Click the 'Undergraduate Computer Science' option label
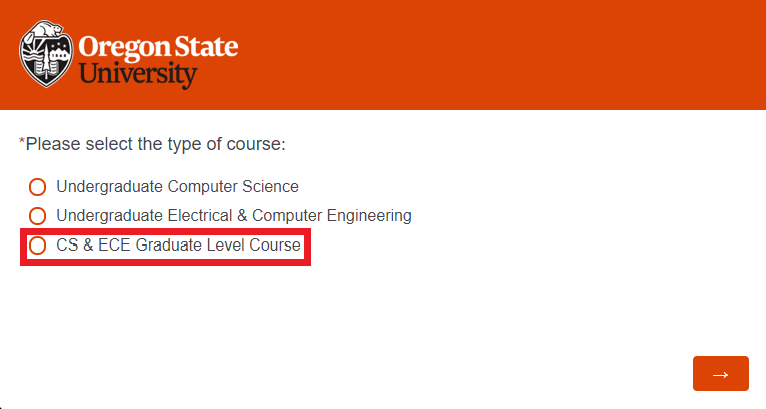This screenshot has height=409, width=766. [177, 187]
